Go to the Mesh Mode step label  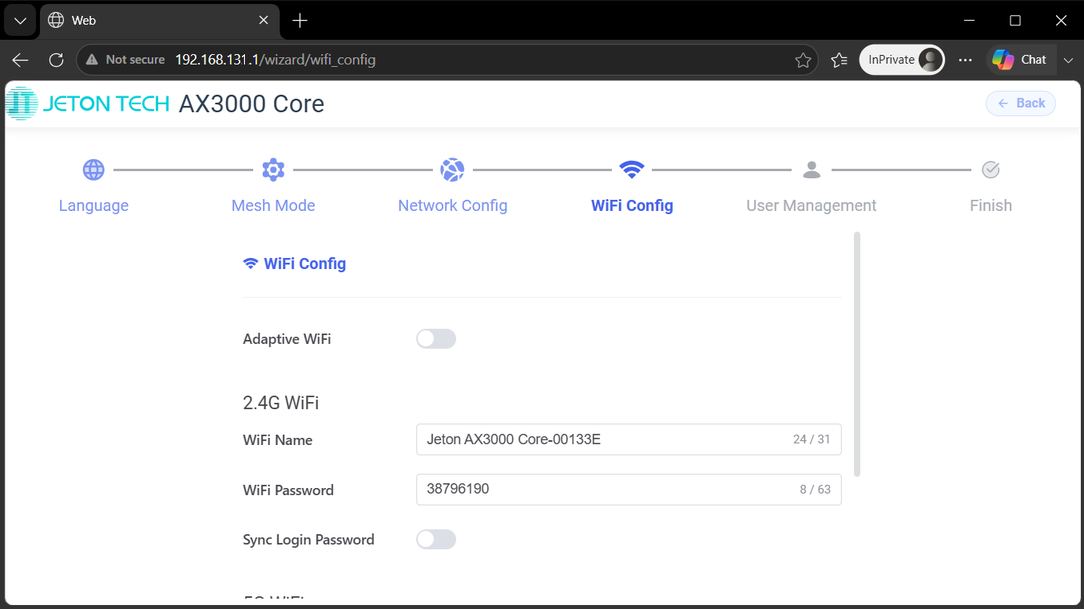click(x=273, y=205)
